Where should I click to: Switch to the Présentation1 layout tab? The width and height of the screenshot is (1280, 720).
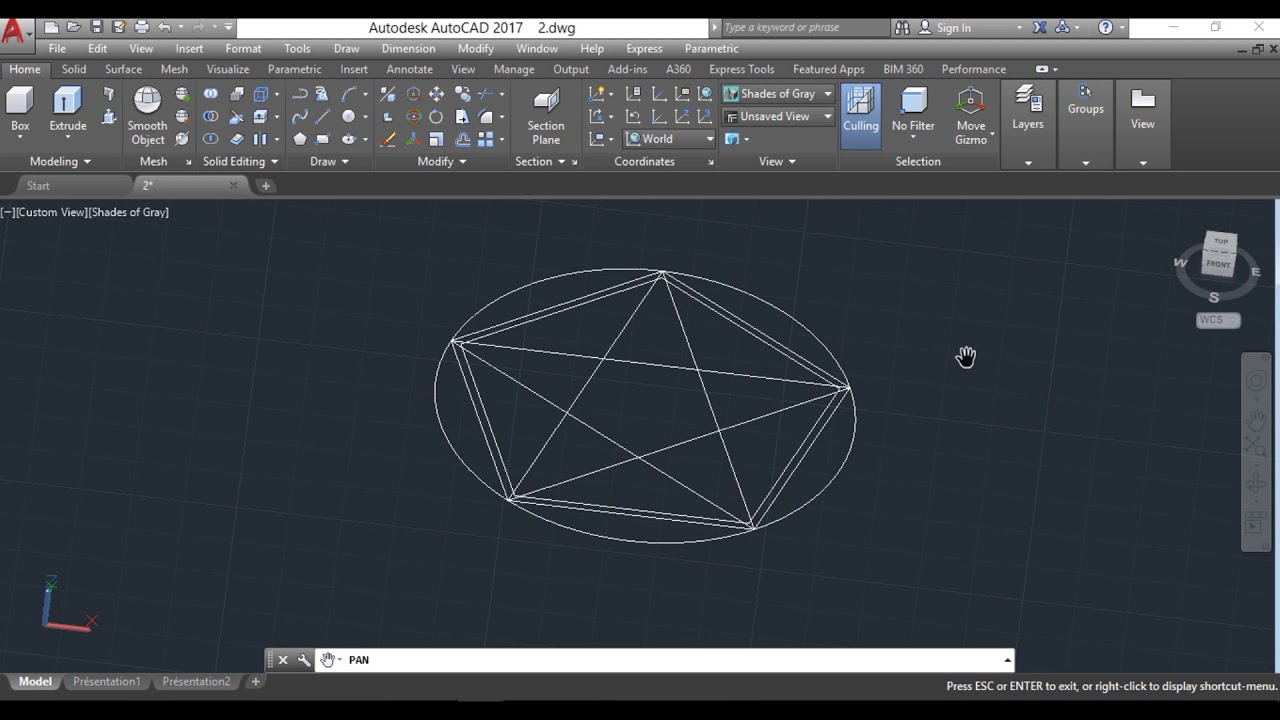107,682
